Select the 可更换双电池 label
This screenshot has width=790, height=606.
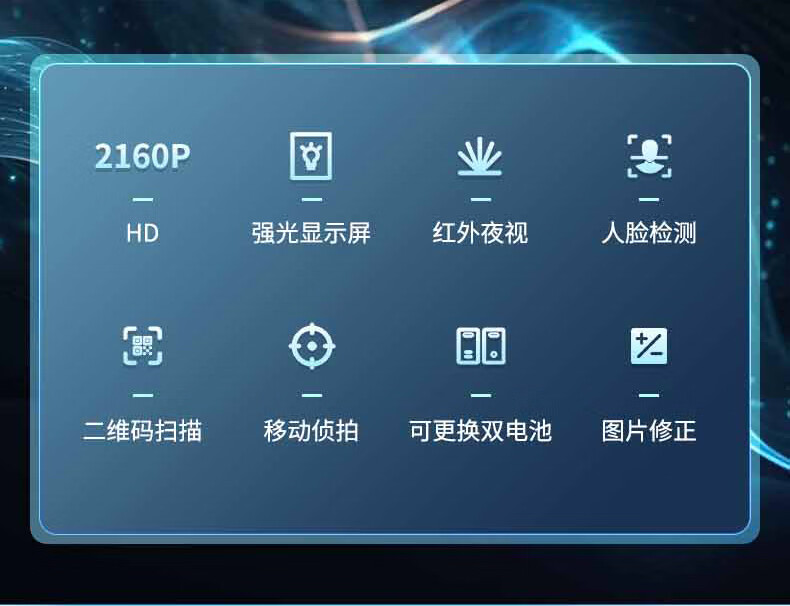point(480,431)
